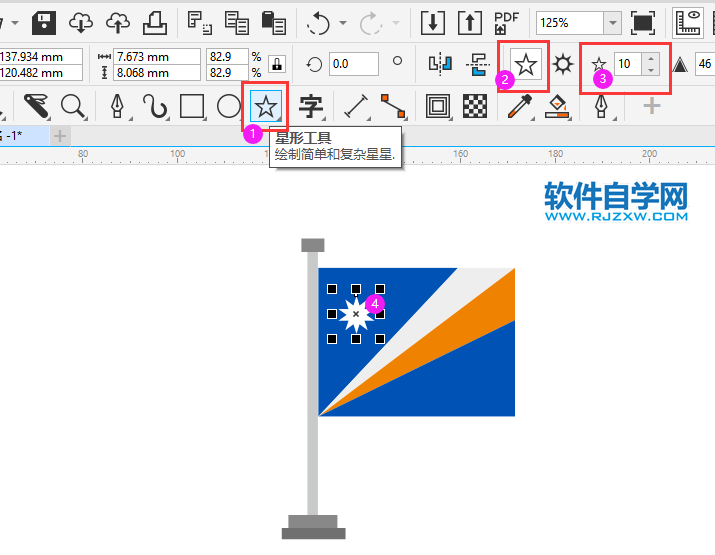
Task: Click the mirror horizontally icon
Action: pos(440,63)
